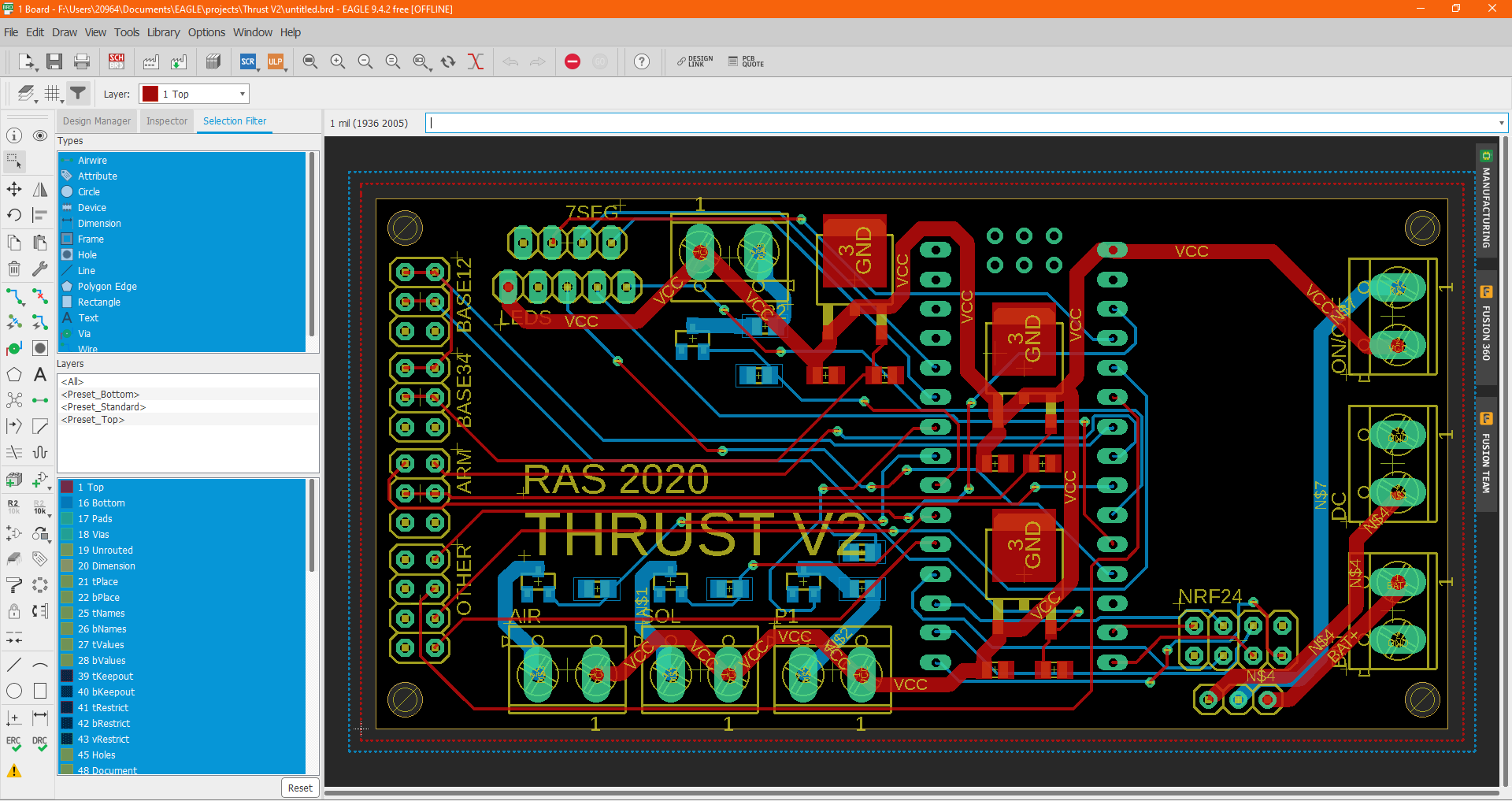Save the board file

54,61
